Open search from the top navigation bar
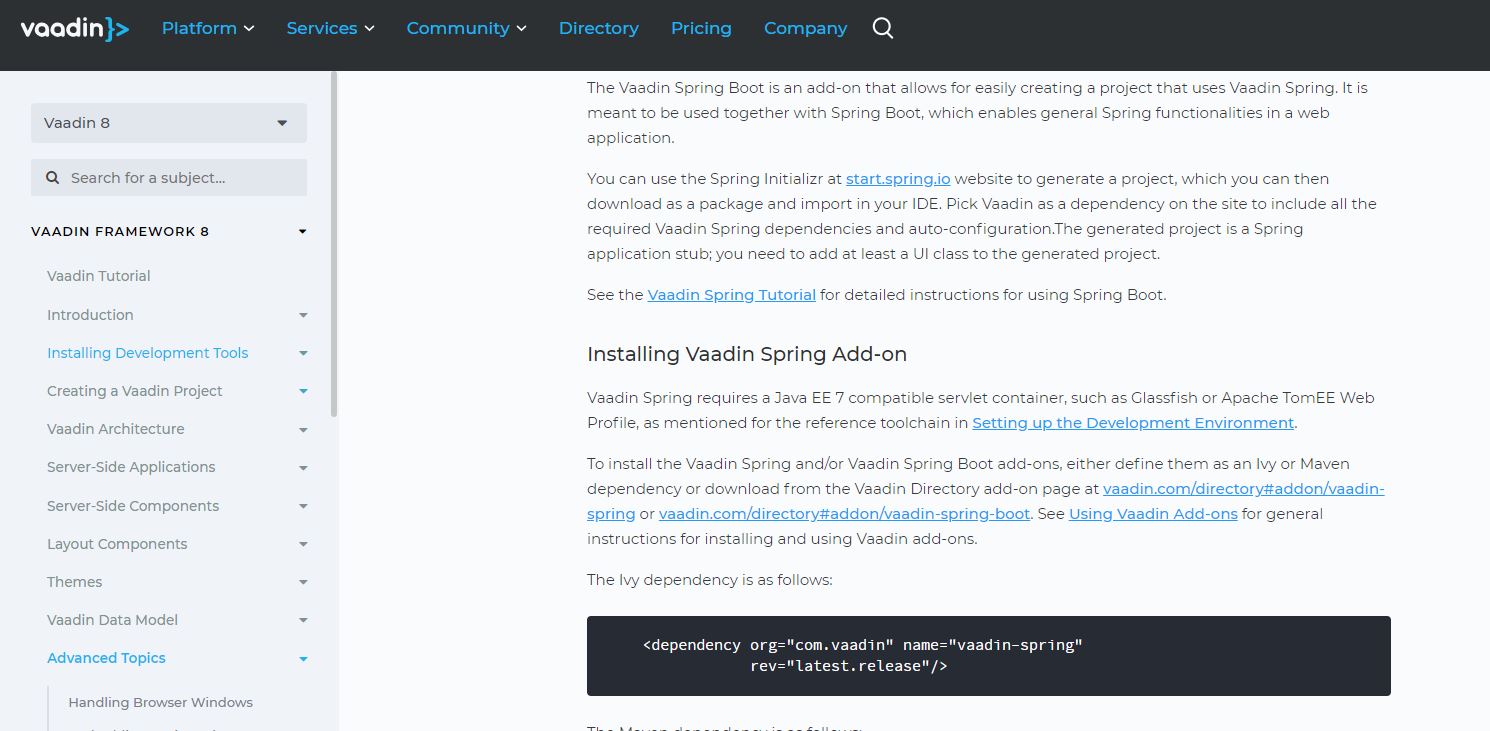 coord(882,28)
